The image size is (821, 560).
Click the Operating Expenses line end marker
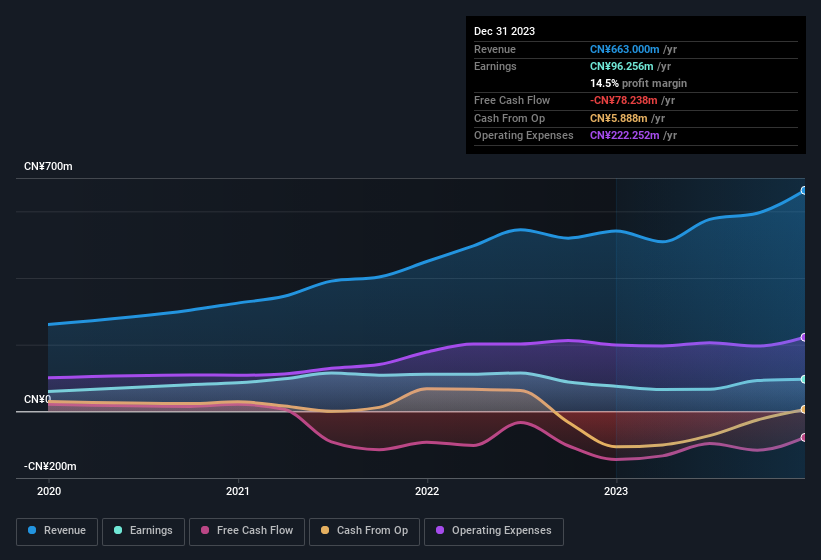coord(804,338)
